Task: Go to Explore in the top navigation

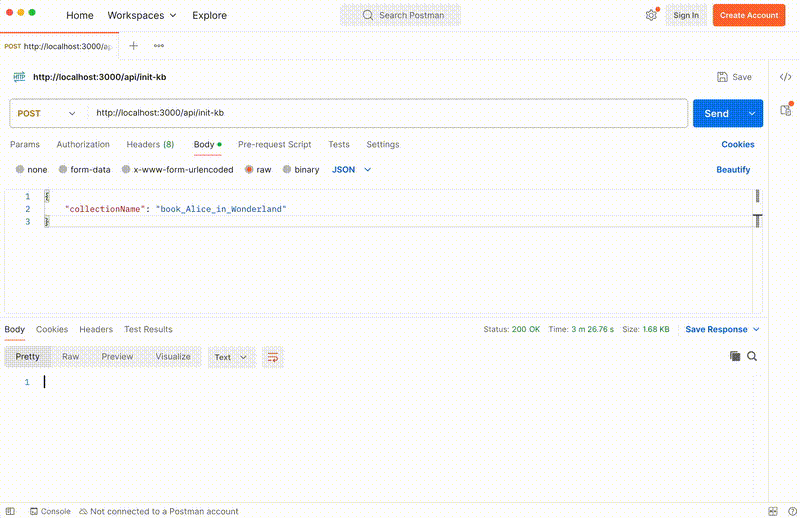Action: click(x=209, y=15)
